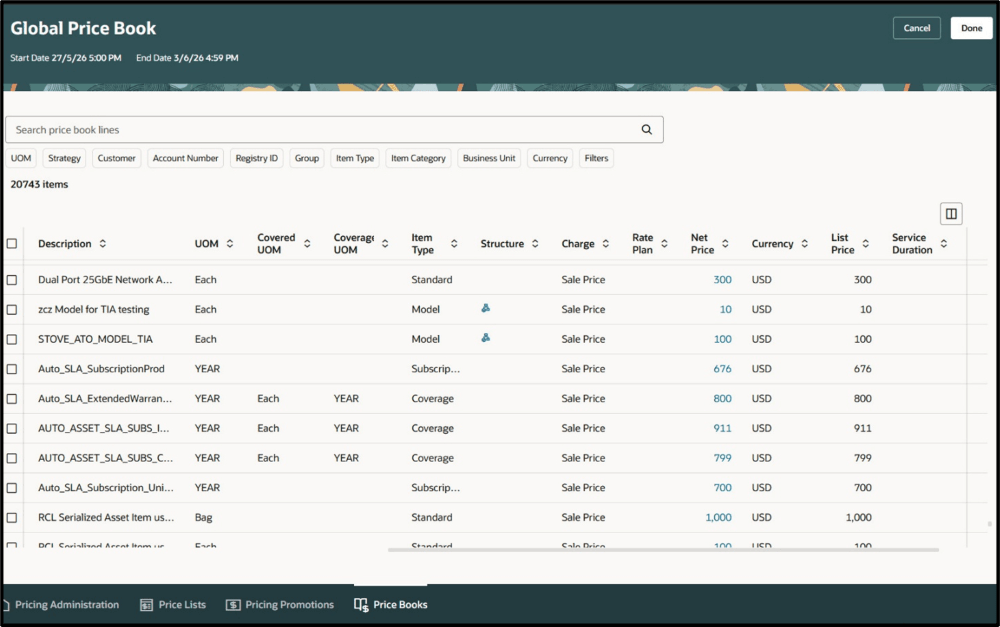Check the AUTO_ASSET_SLA_SUBS_C row checkbox
This screenshot has height=627, width=1000.
pos(11,458)
